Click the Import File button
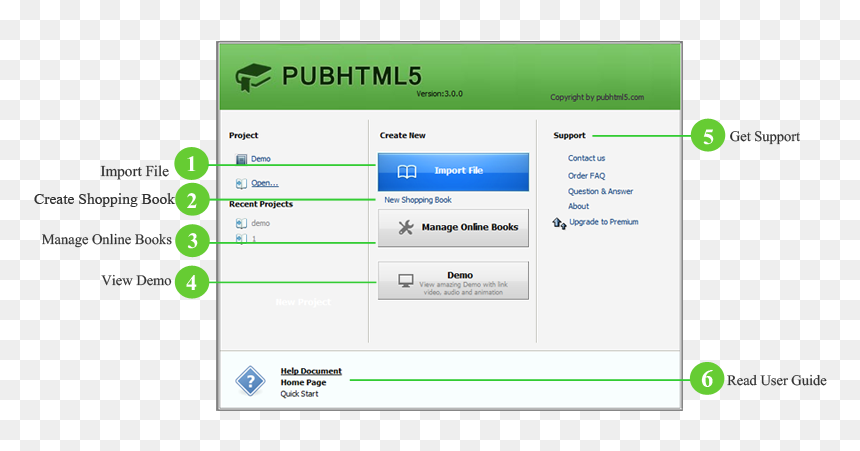This screenshot has height=451, width=860. coord(453,172)
